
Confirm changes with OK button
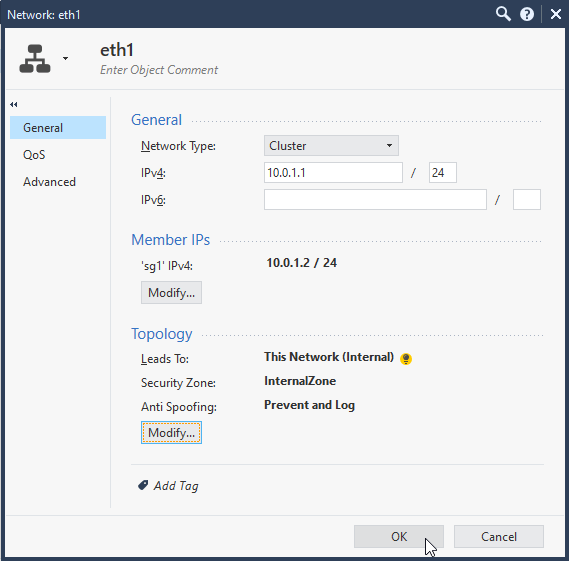coord(399,536)
